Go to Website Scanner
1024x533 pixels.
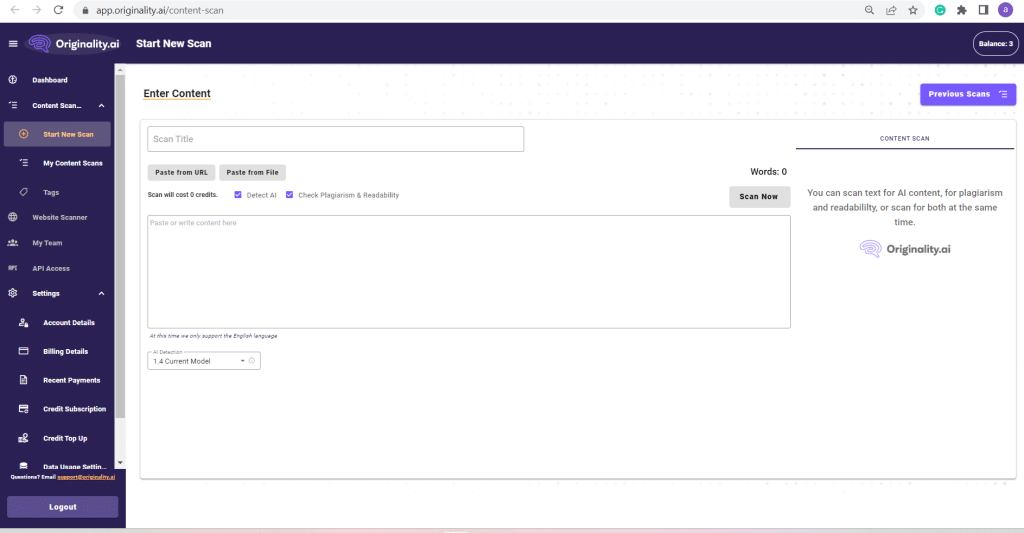[59, 217]
